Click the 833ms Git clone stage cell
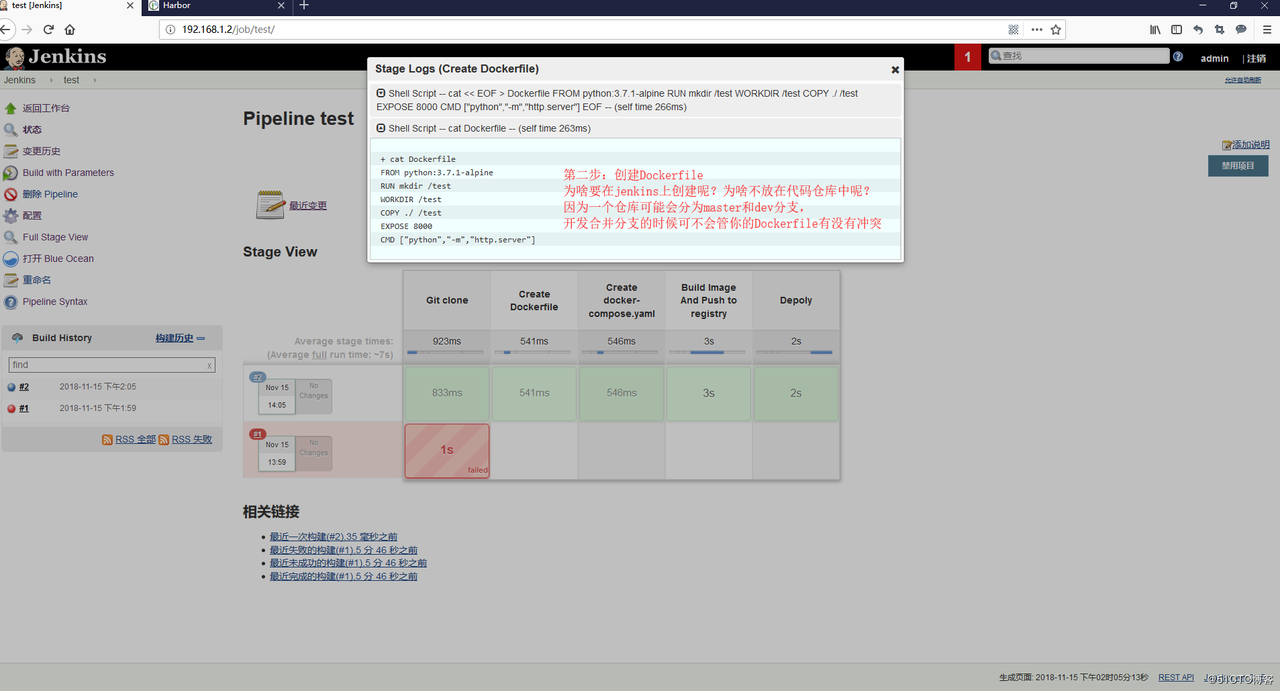 tap(447, 393)
